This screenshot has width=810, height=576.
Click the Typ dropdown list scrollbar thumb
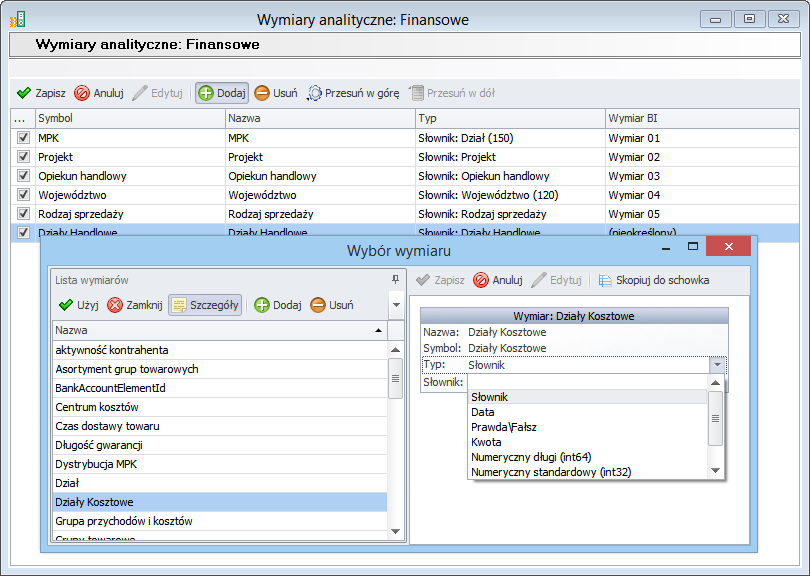tap(715, 418)
